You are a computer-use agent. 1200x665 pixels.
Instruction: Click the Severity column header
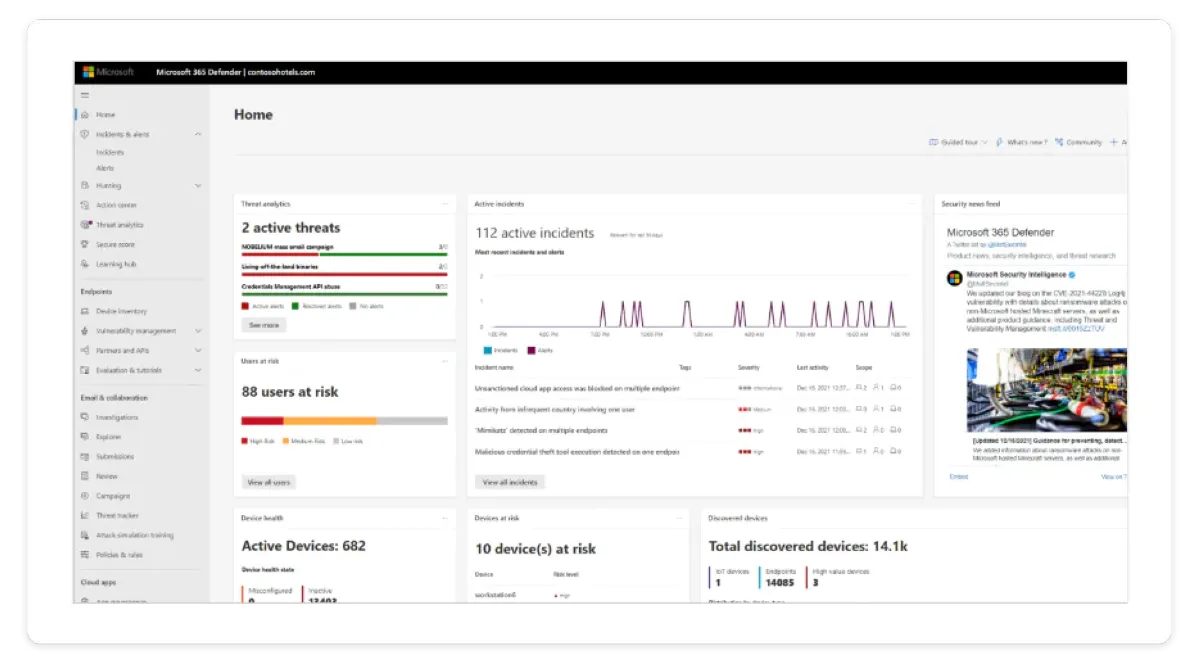pos(749,368)
